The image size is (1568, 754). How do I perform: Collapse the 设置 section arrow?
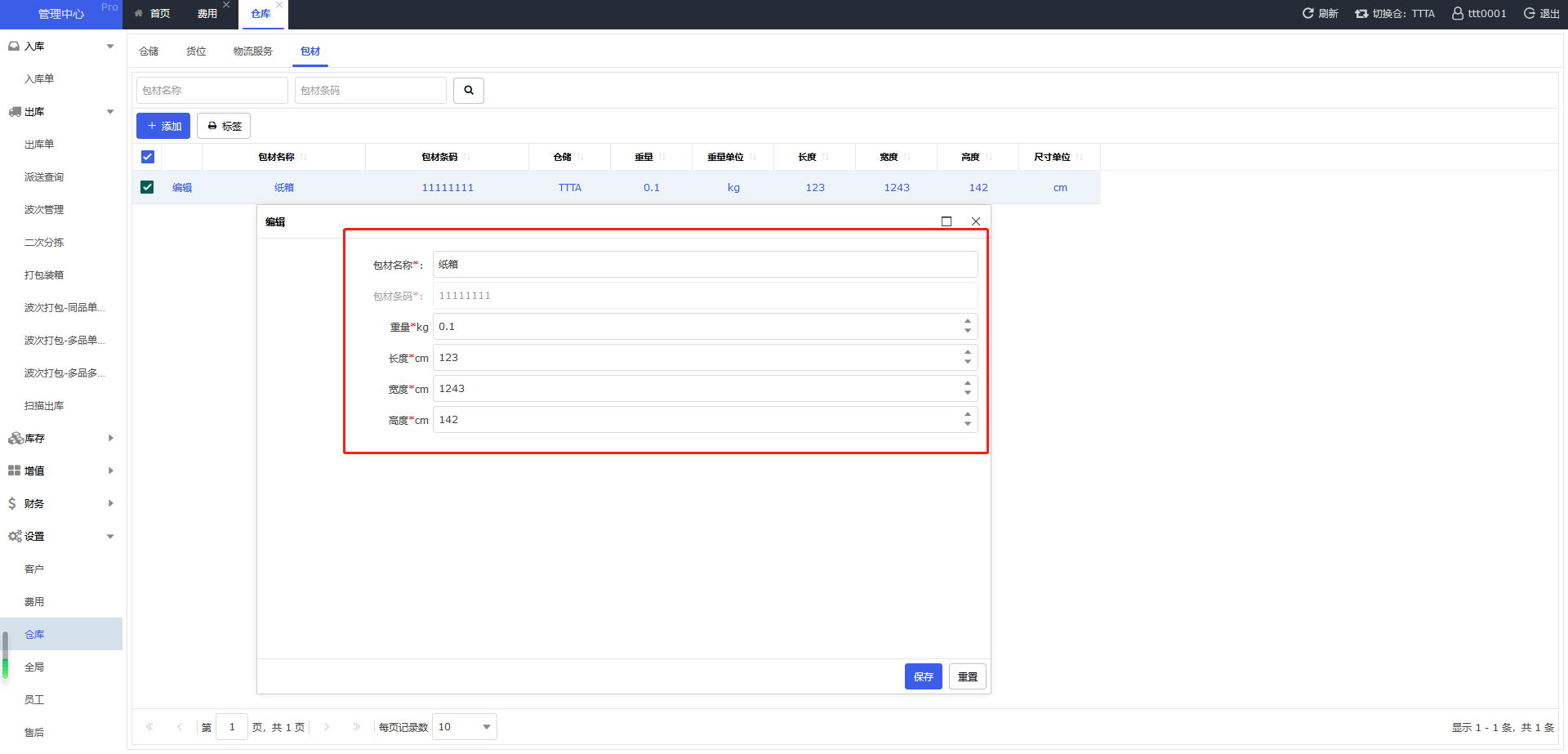pos(110,537)
